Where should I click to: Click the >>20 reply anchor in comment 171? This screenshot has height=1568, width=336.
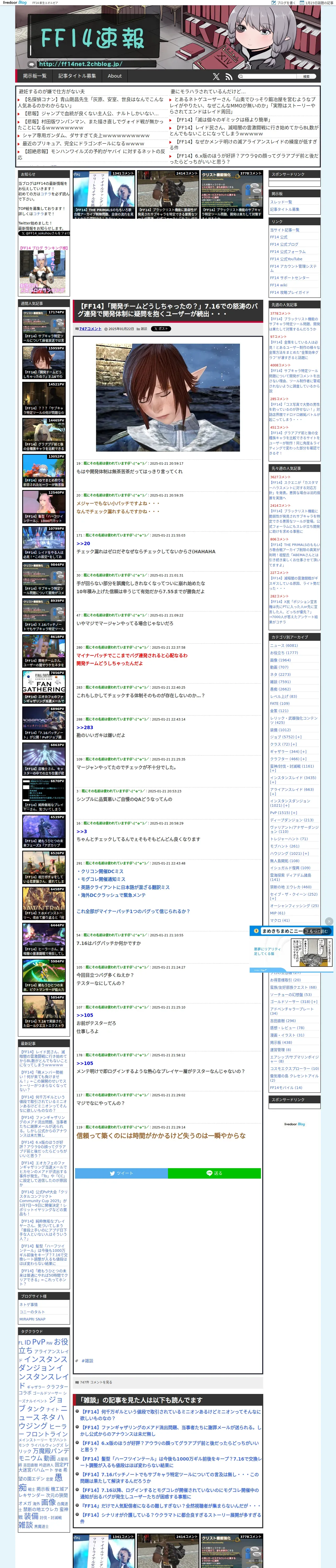pos(83,543)
